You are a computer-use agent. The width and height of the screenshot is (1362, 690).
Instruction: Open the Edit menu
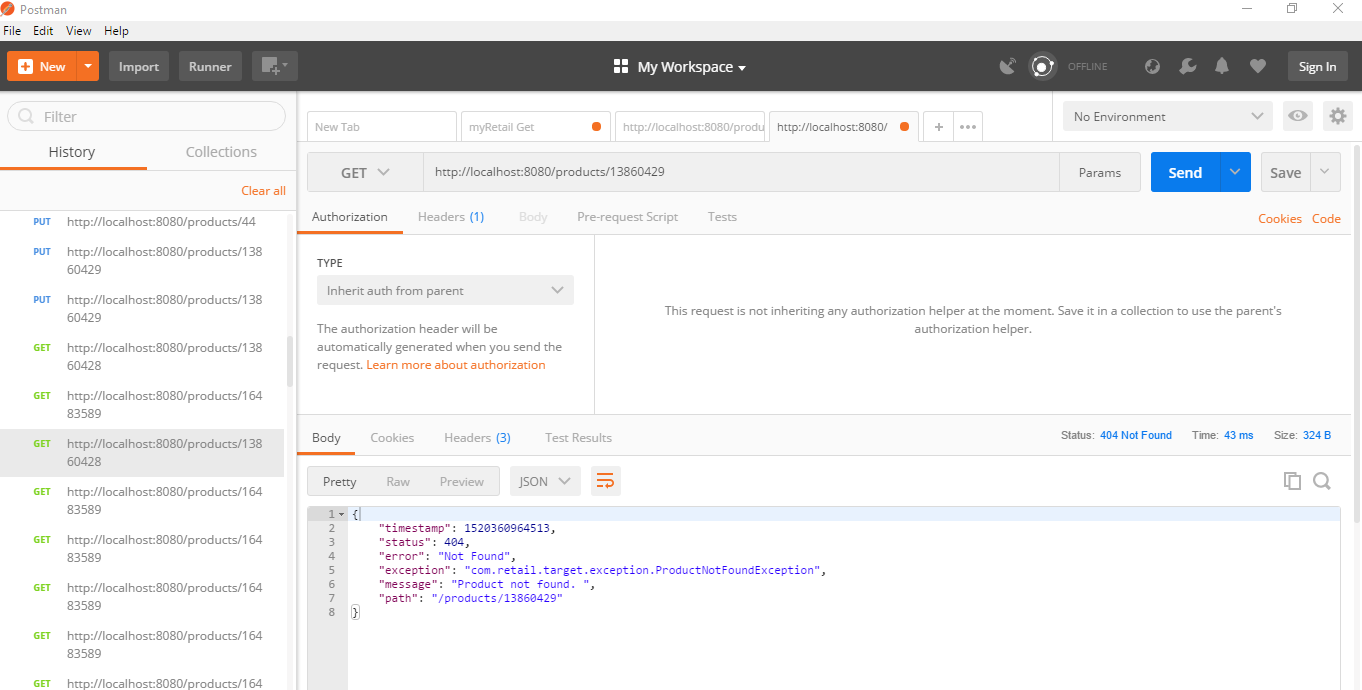[x=43, y=31]
